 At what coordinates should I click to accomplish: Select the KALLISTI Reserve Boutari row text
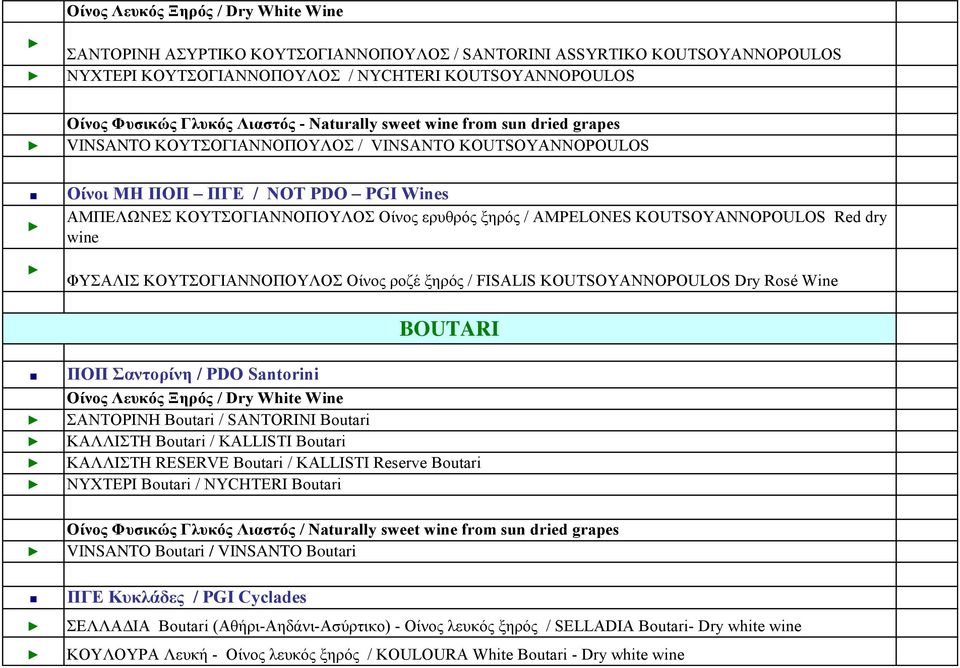point(274,463)
